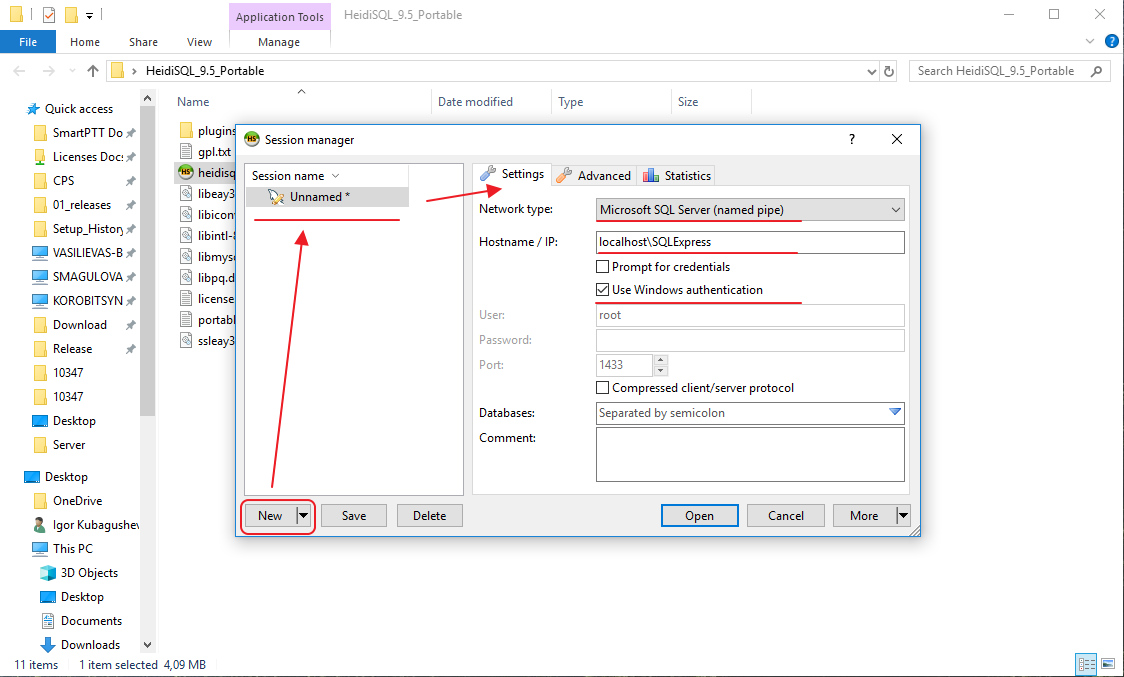This screenshot has height=677, width=1124.
Task: Expand the address bar history dropdown
Action: point(872,71)
